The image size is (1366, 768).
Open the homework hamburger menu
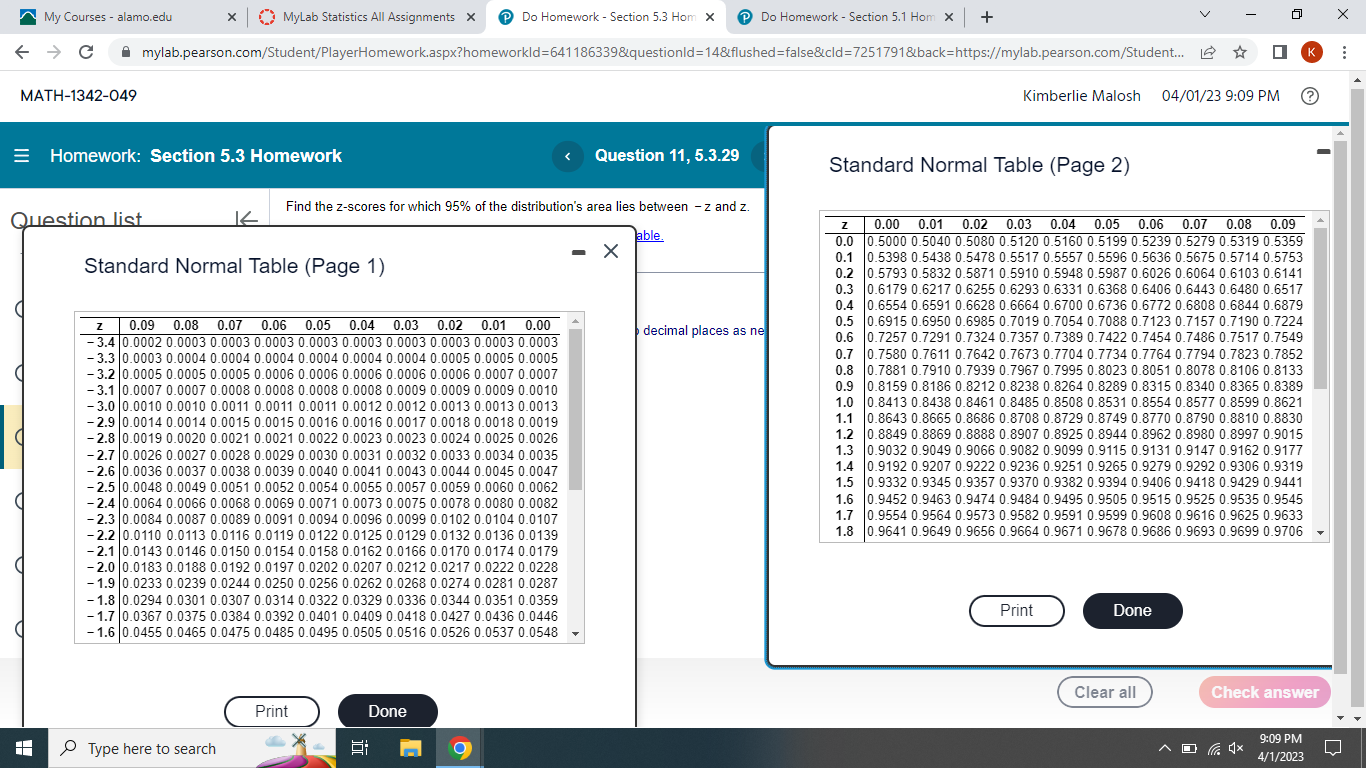[21, 156]
